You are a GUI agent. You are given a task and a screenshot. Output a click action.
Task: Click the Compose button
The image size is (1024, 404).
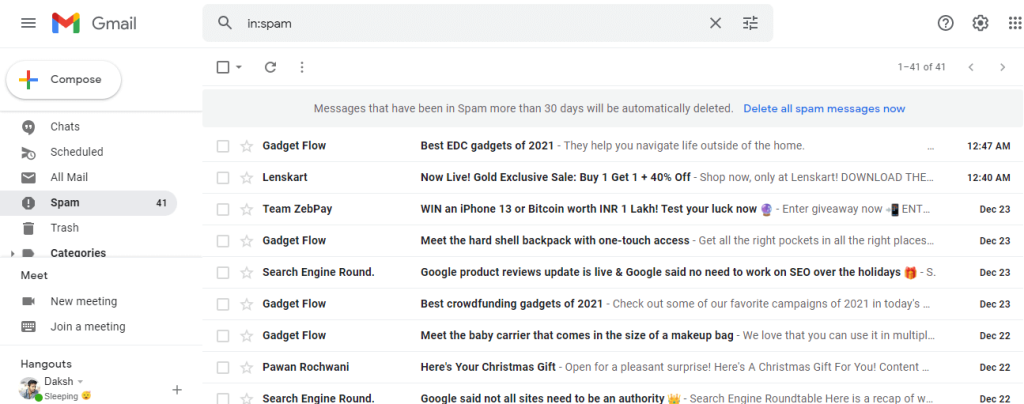pos(64,80)
